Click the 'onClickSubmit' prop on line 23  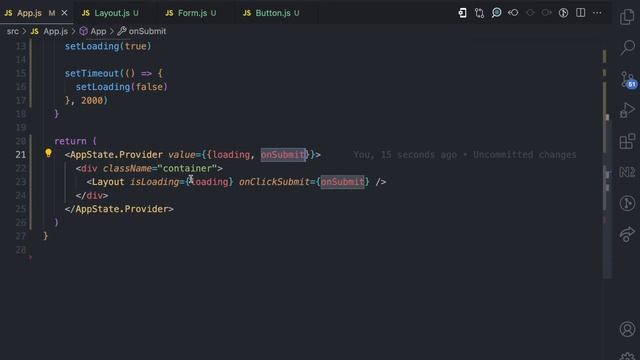pyautogui.click(x=274, y=182)
